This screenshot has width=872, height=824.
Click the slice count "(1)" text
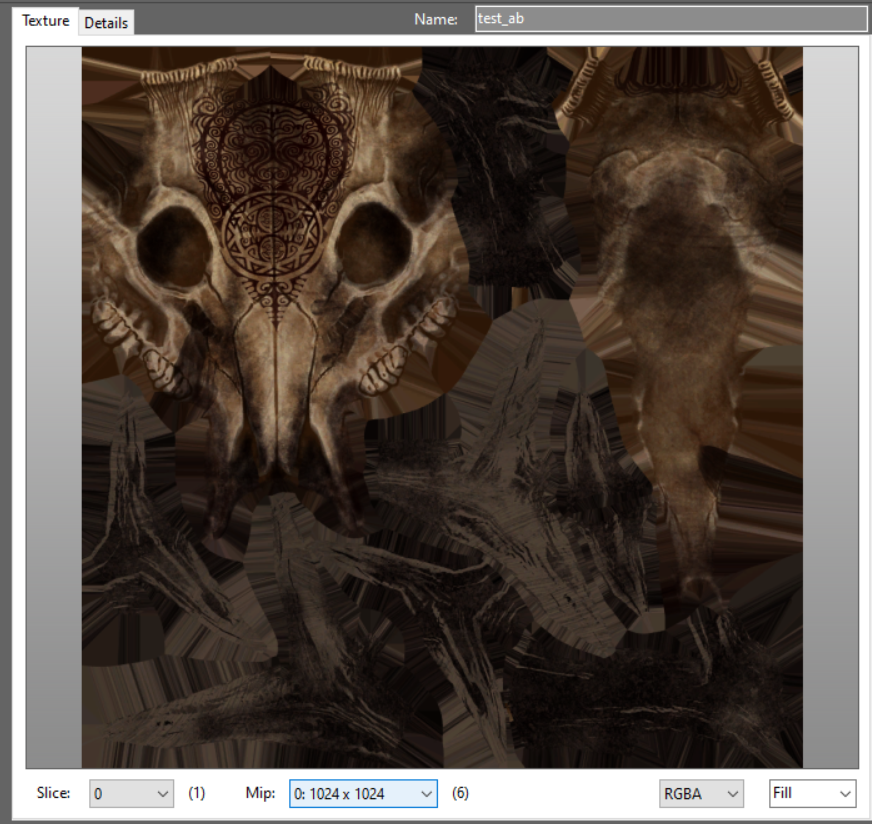point(197,794)
